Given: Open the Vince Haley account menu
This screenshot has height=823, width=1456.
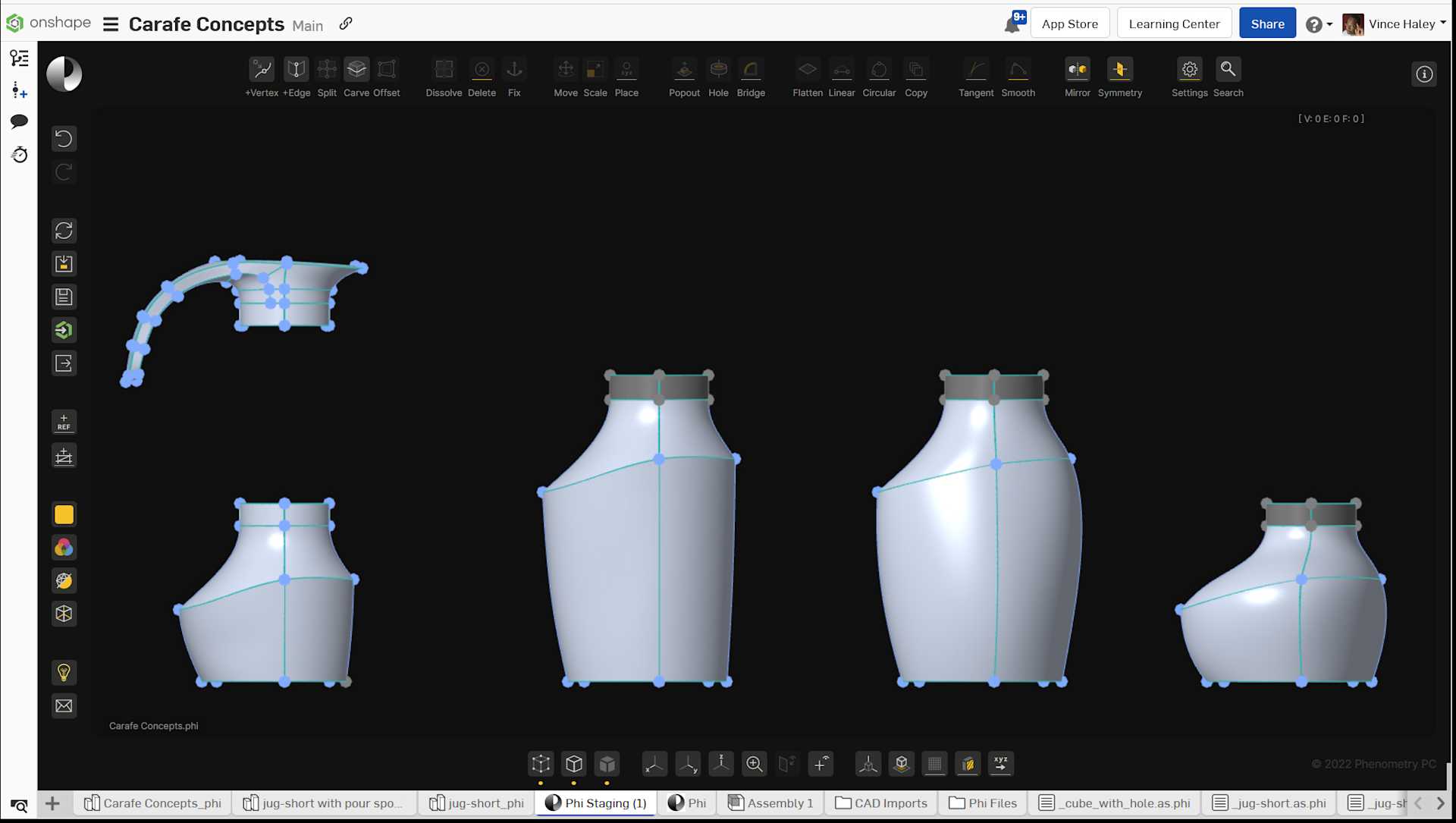Looking at the screenshot, I should point(1399,24).
